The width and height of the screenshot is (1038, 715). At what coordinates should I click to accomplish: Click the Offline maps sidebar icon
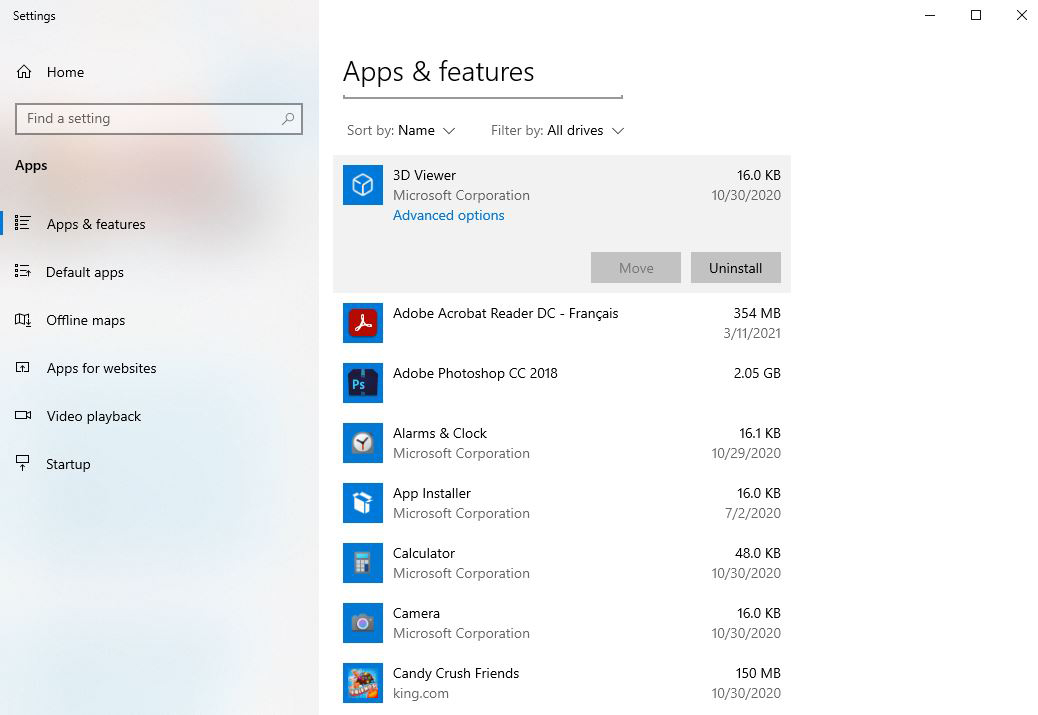pos(23,320)
